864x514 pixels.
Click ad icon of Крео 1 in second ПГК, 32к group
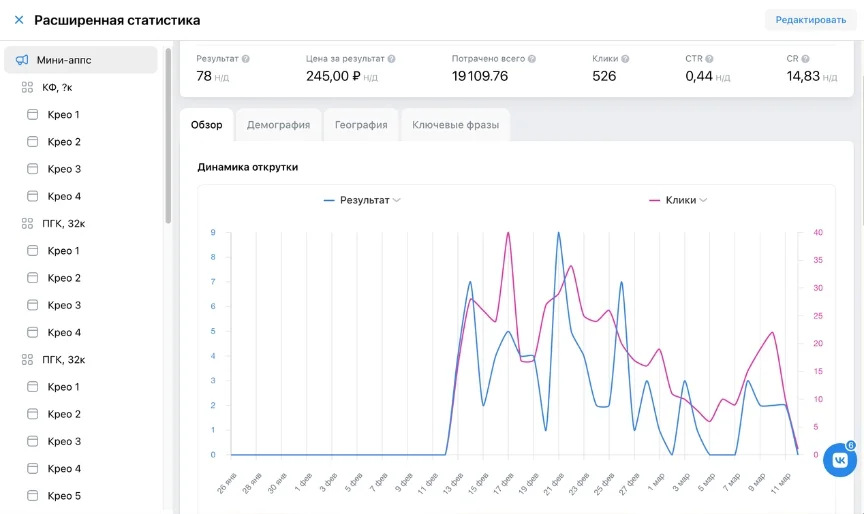(x=33, y=387)
